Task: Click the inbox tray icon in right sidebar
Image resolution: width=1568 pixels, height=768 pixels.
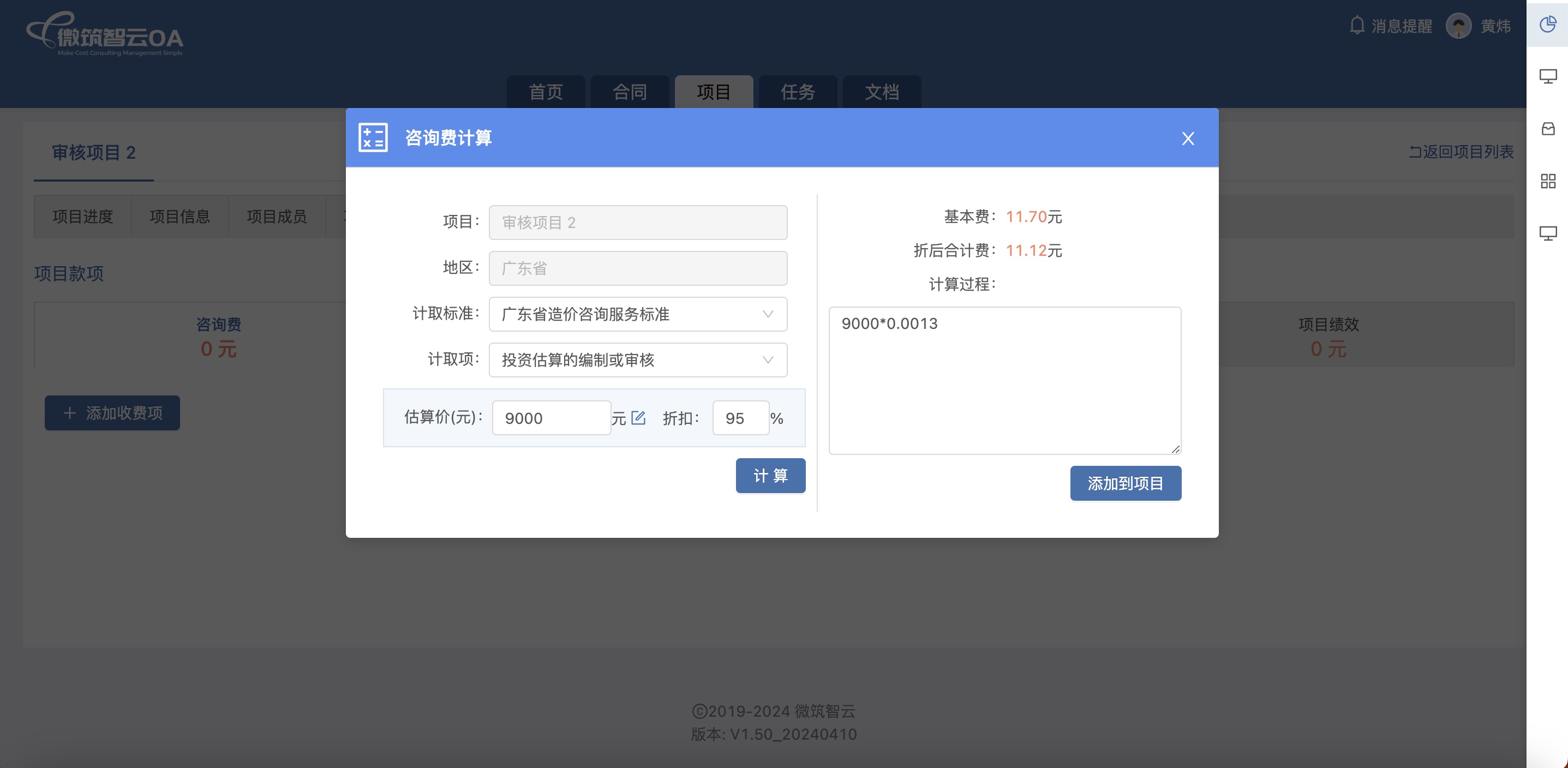Action: coord(1547,128)
